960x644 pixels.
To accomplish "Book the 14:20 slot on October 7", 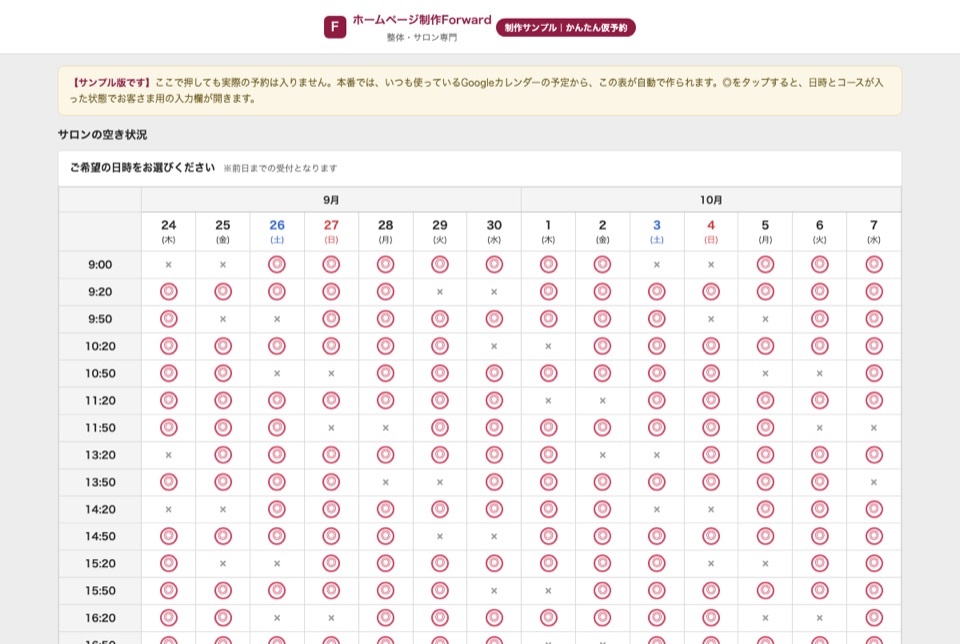I will [874, 509].
